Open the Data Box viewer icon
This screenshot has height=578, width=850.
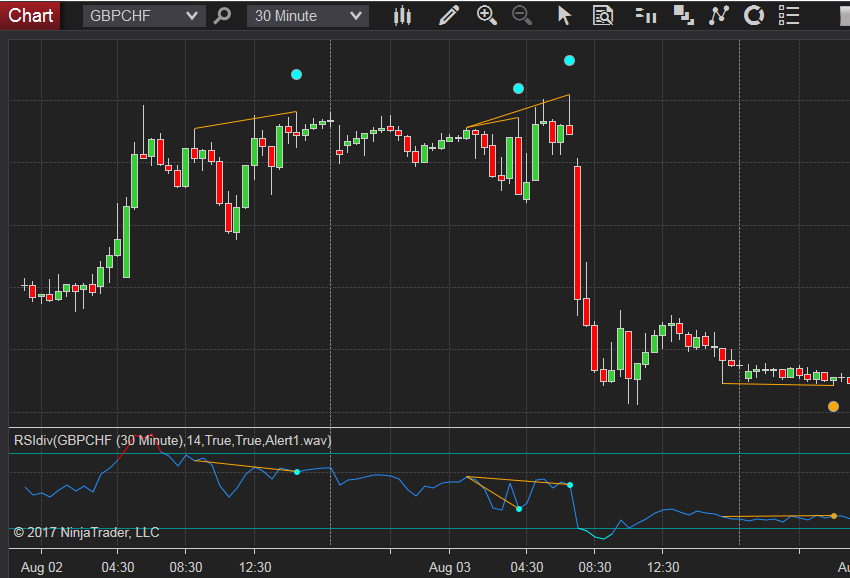[602, 15]
